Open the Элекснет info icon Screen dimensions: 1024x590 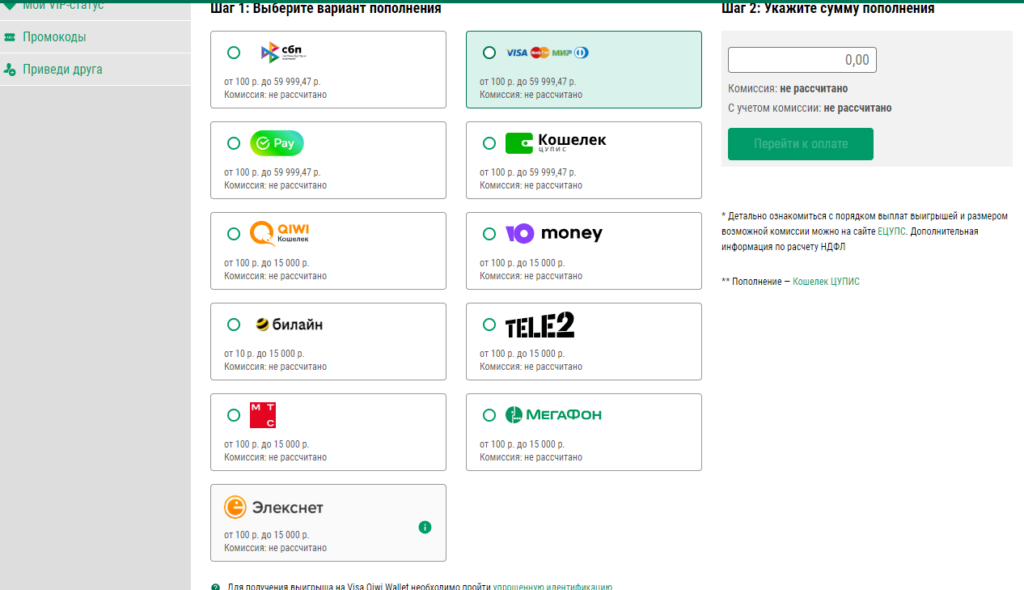coord(424,527)
